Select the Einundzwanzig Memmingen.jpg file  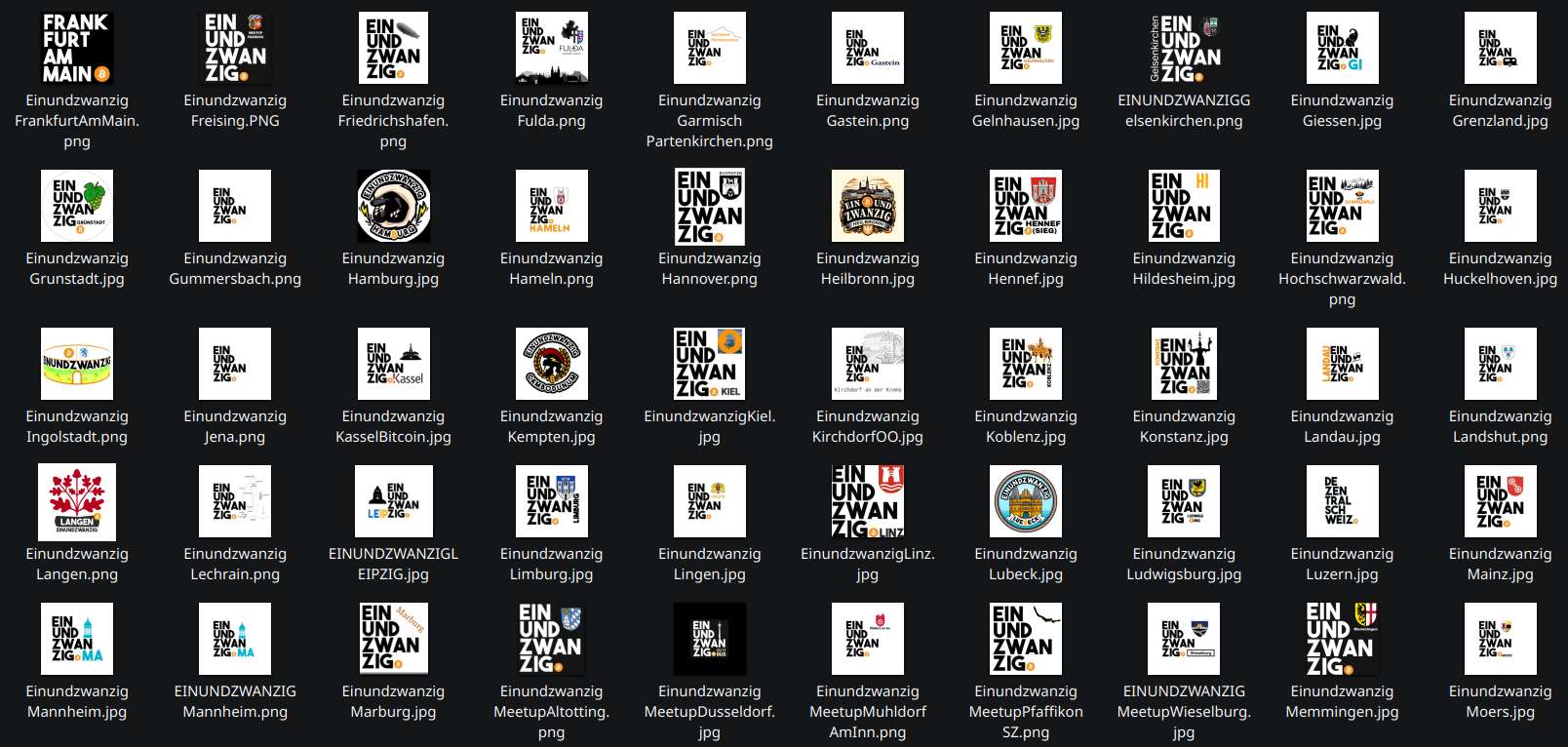[x=1342, y=639]
